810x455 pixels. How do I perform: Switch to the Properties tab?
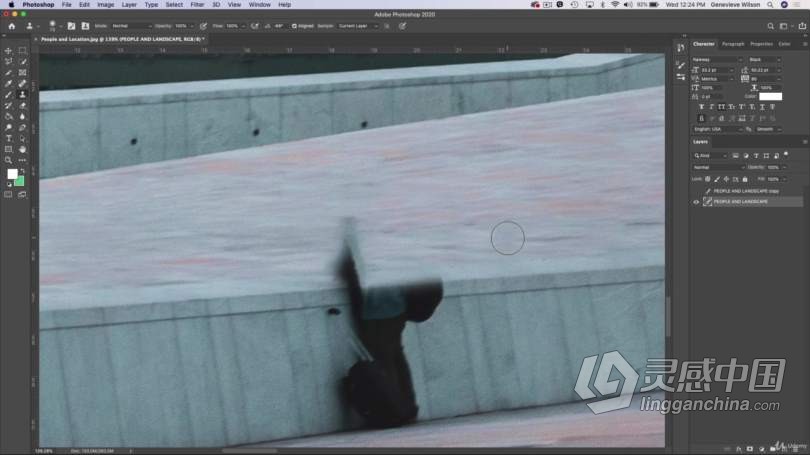point(761,44)
